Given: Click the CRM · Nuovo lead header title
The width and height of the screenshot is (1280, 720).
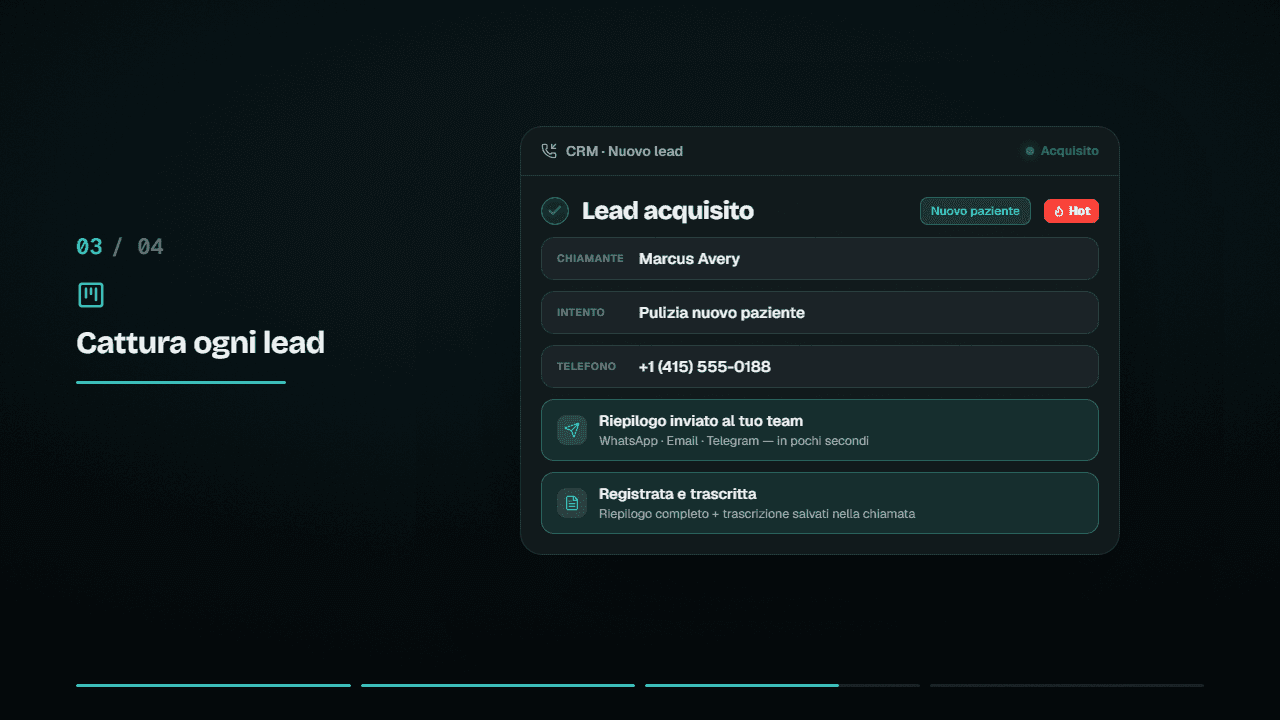Looking at the screenshot, I should click(624, 151).
